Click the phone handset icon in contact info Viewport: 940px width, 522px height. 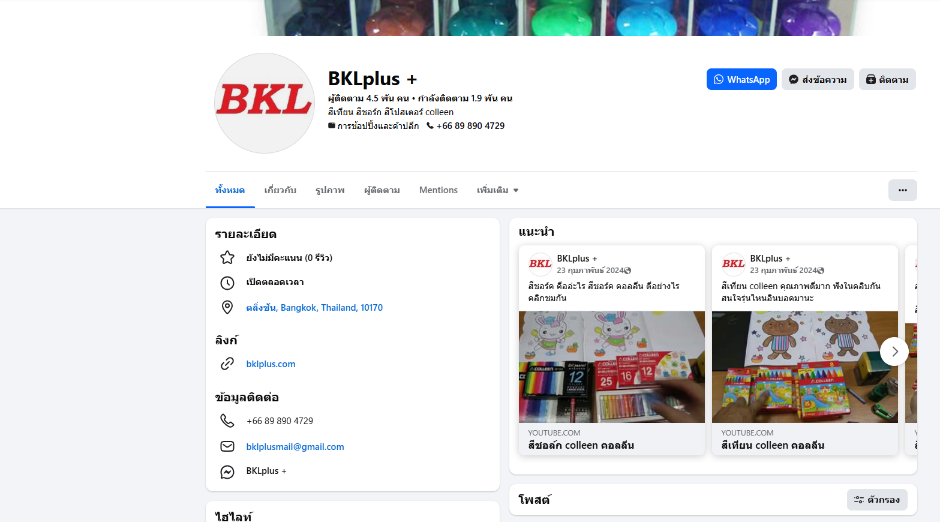[227, 421]
